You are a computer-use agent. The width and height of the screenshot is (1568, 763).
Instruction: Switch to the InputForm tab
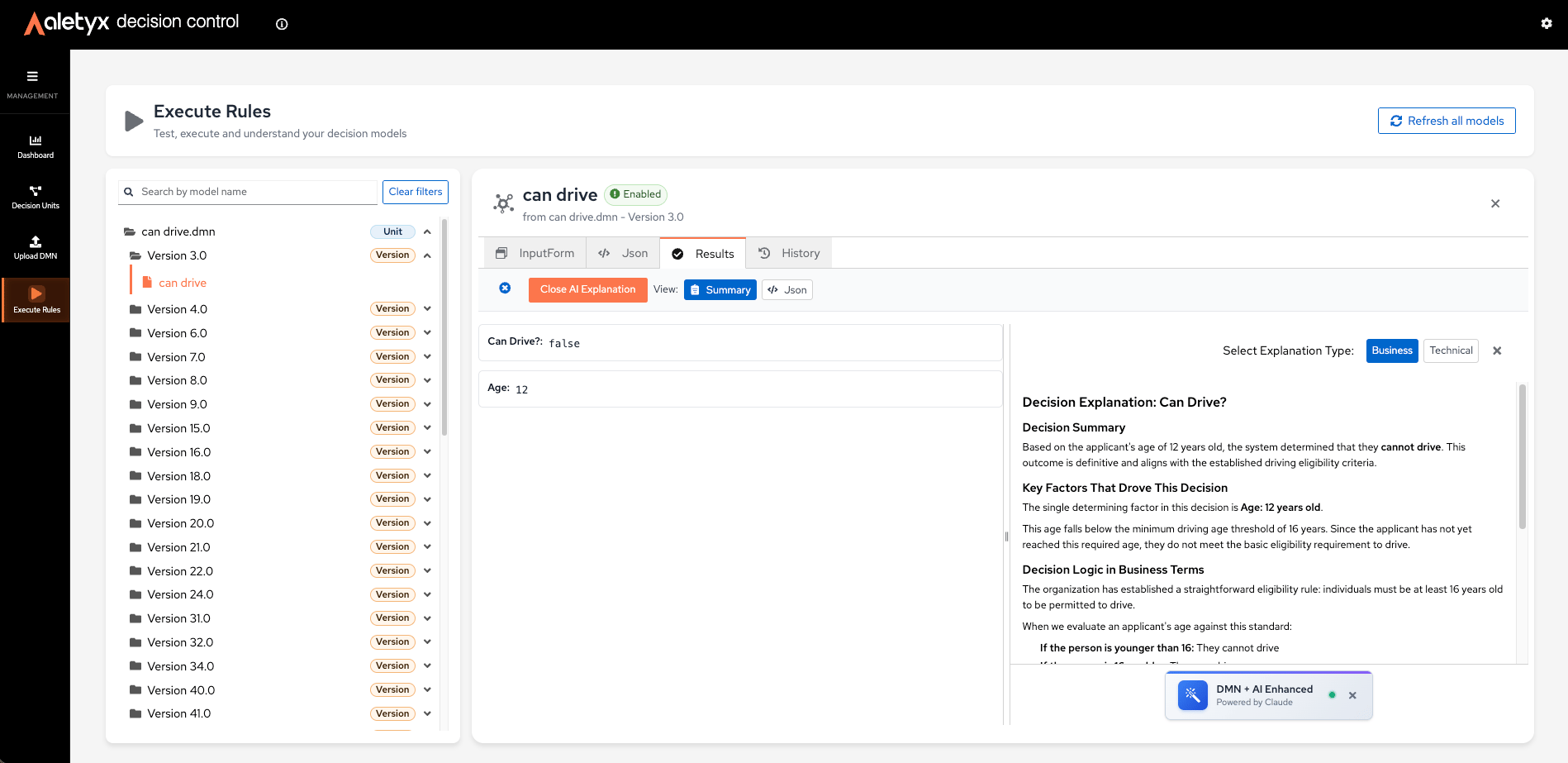(x=535, y=253)
